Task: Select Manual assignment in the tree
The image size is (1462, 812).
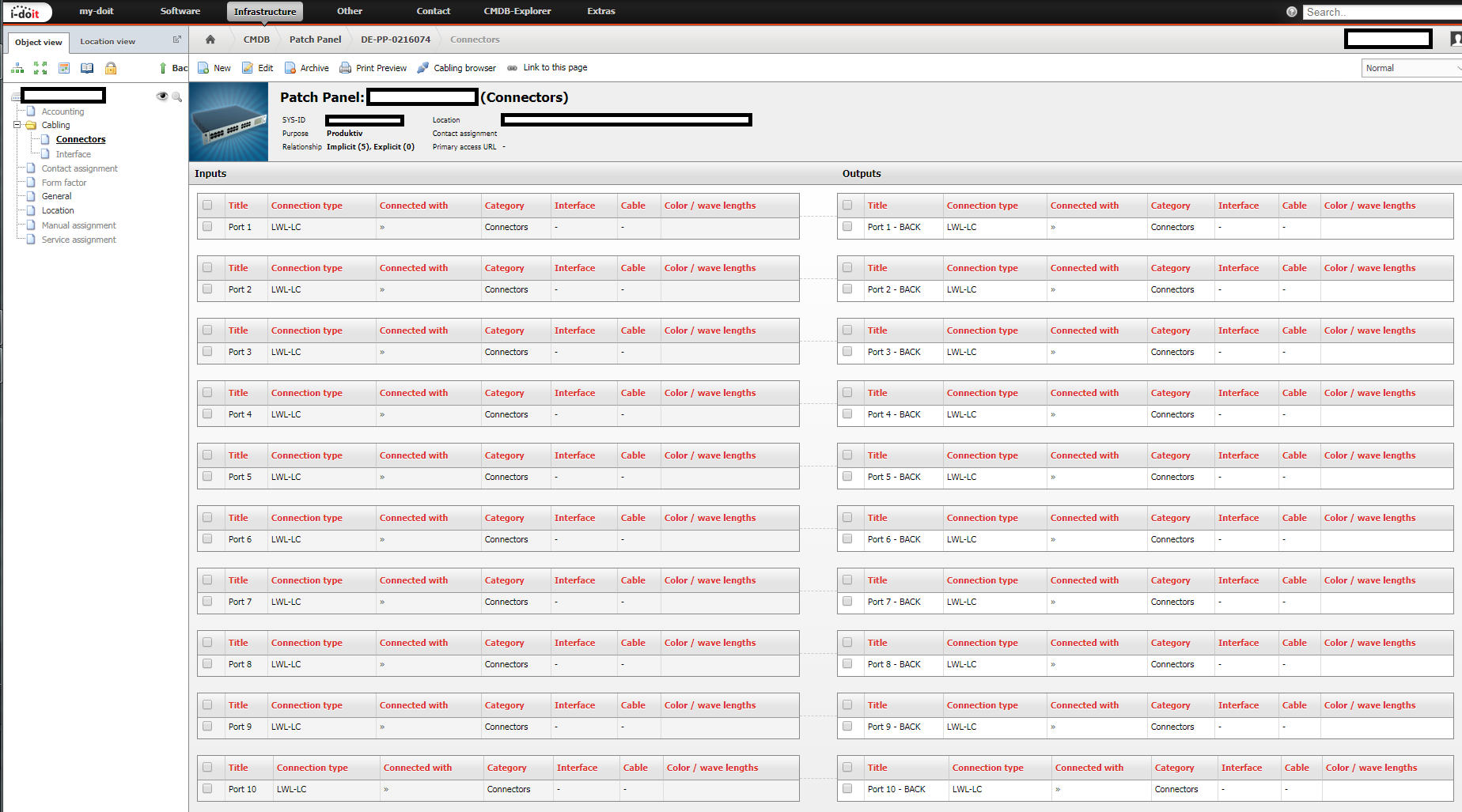Action: (x=79, y=225)
